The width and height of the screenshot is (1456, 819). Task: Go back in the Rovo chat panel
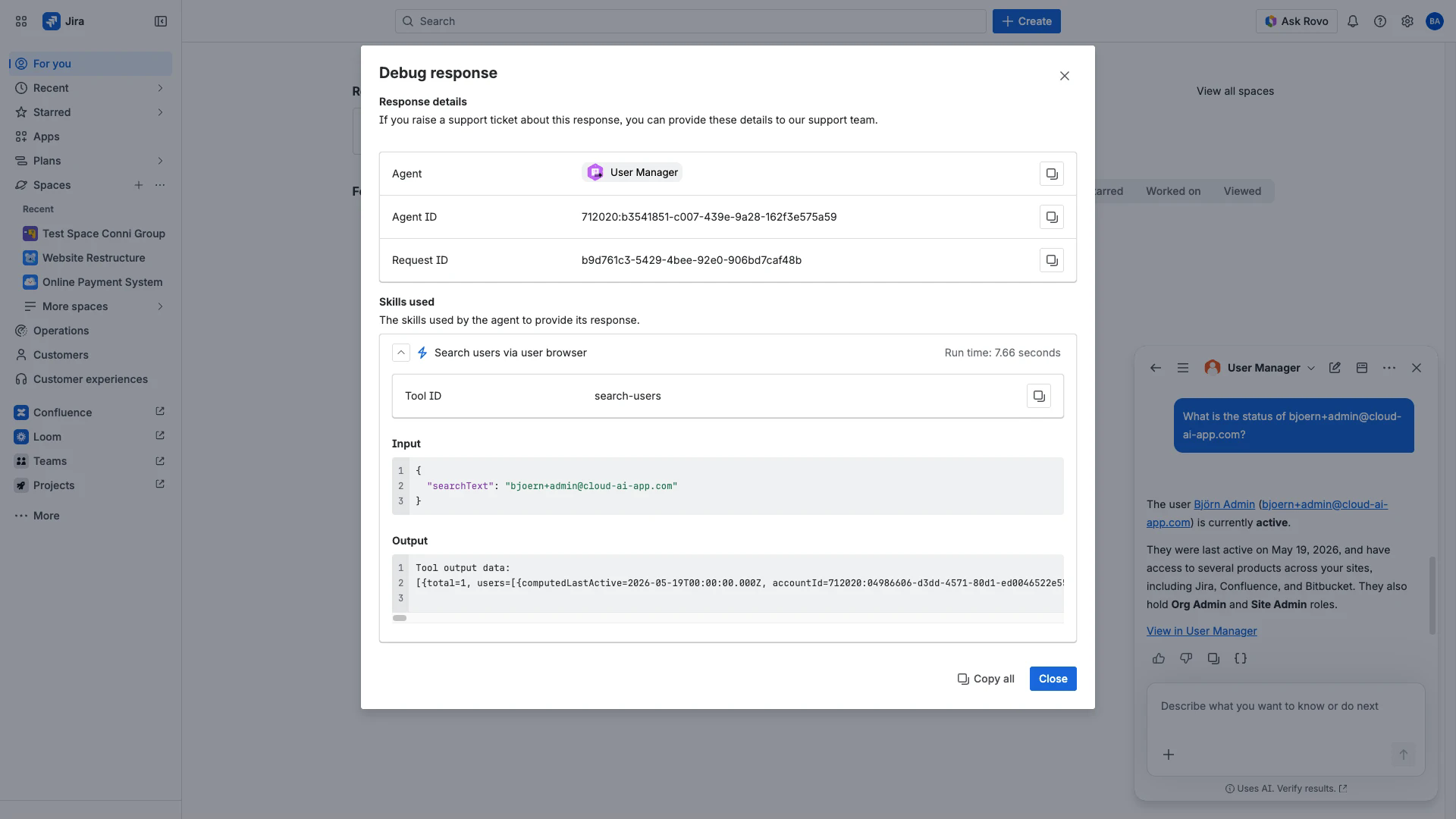1156,368
